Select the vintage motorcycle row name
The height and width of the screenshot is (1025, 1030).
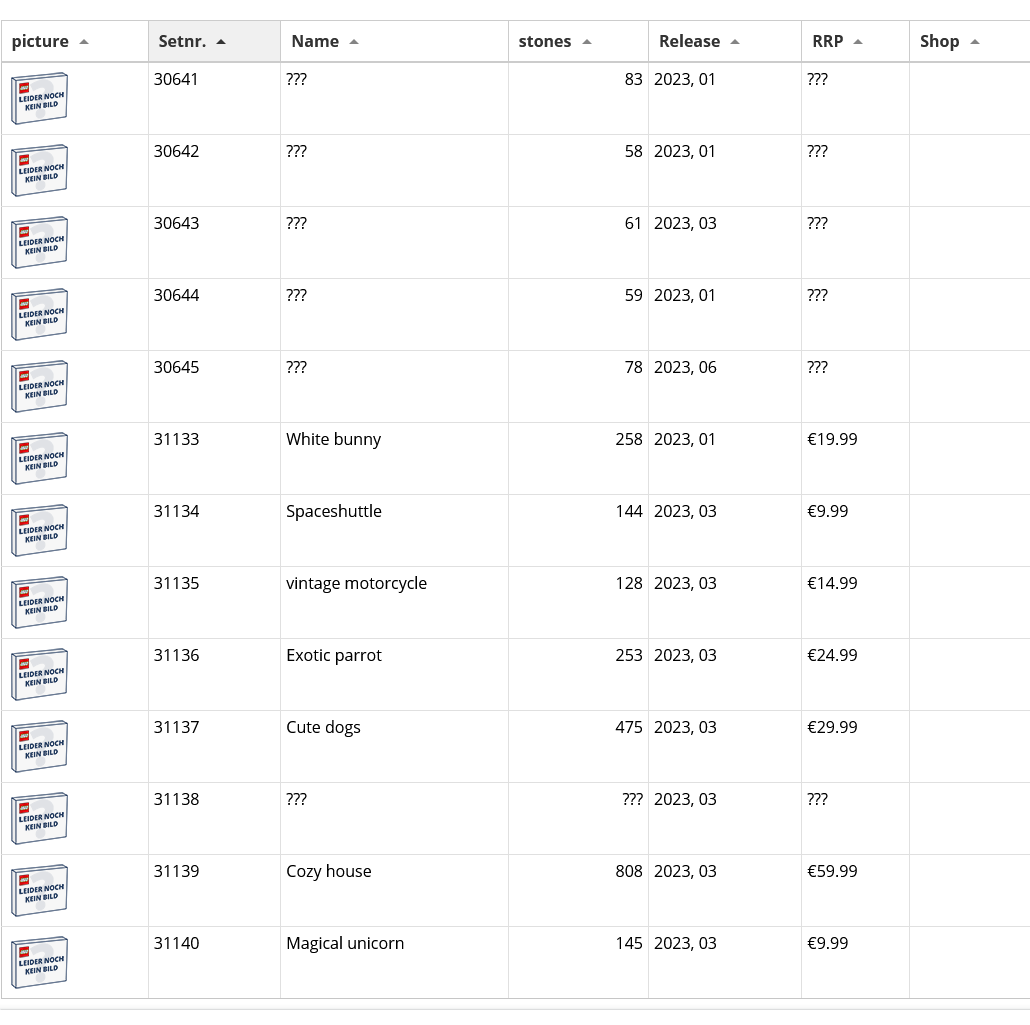coord(356,583)
